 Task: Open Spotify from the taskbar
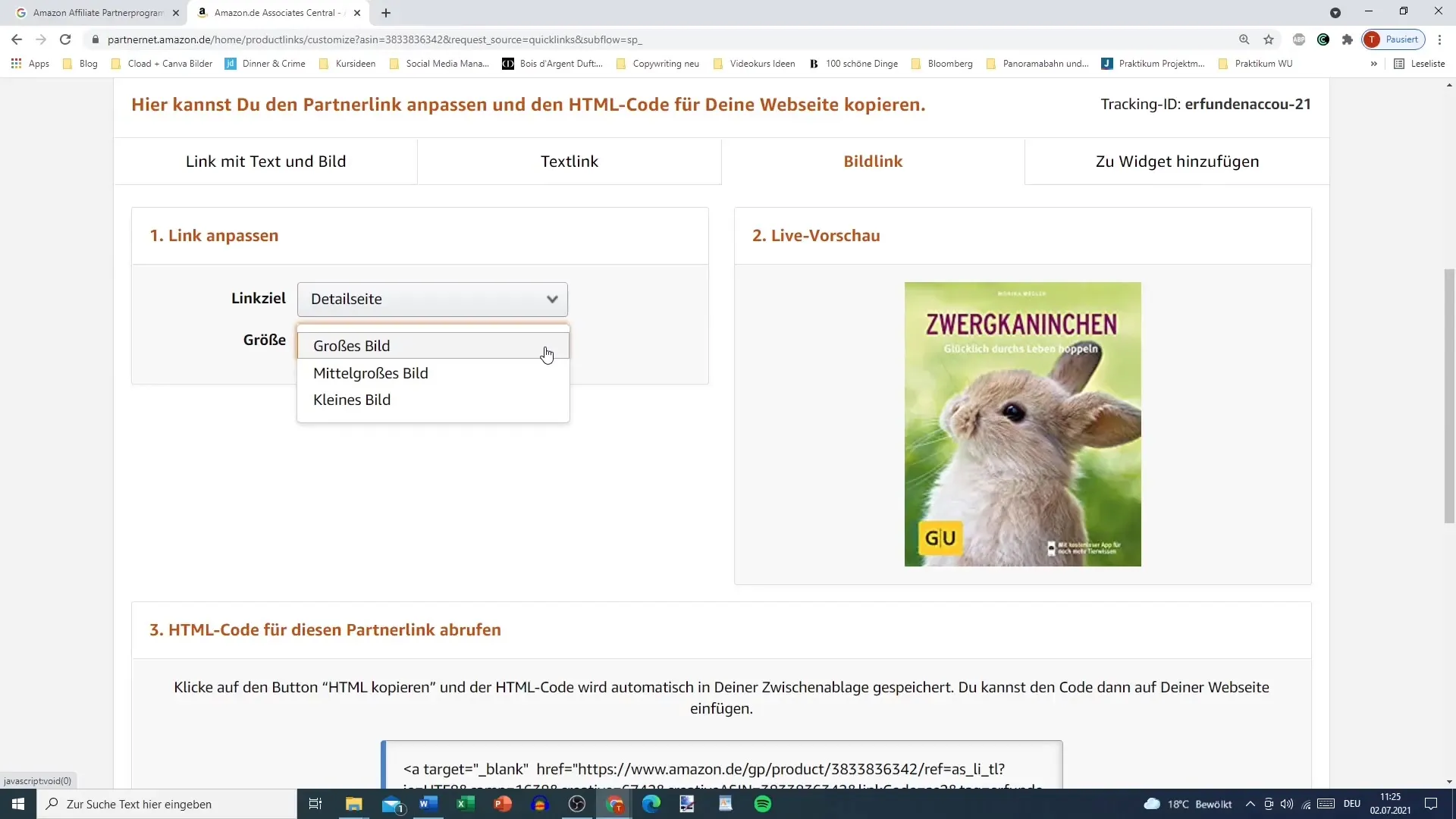coord(763,804)
